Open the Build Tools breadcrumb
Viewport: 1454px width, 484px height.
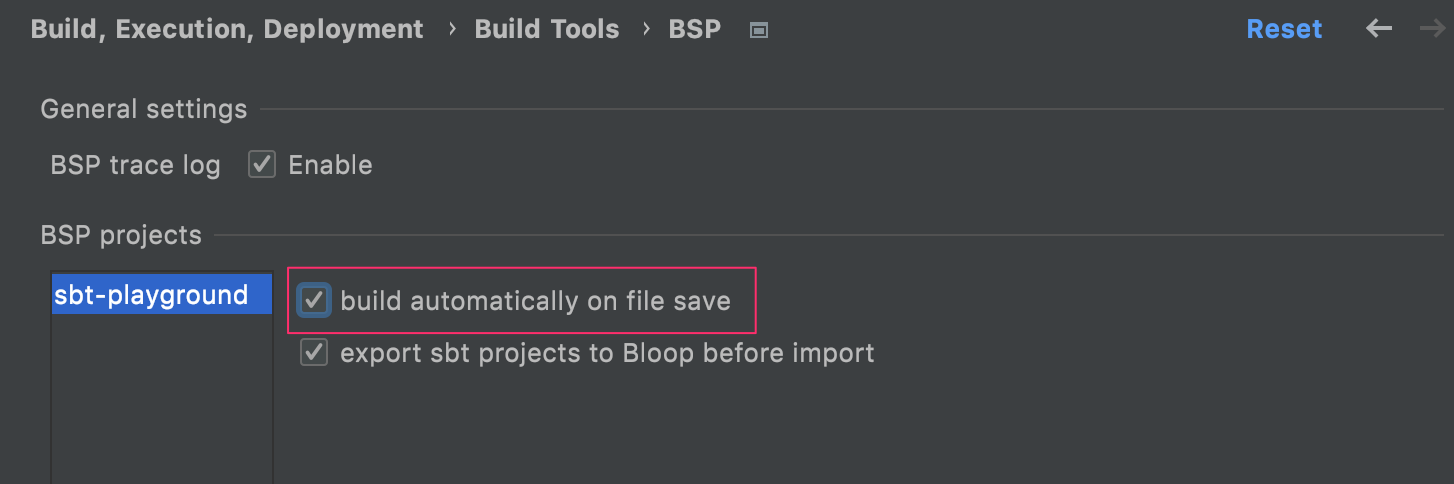547,29
